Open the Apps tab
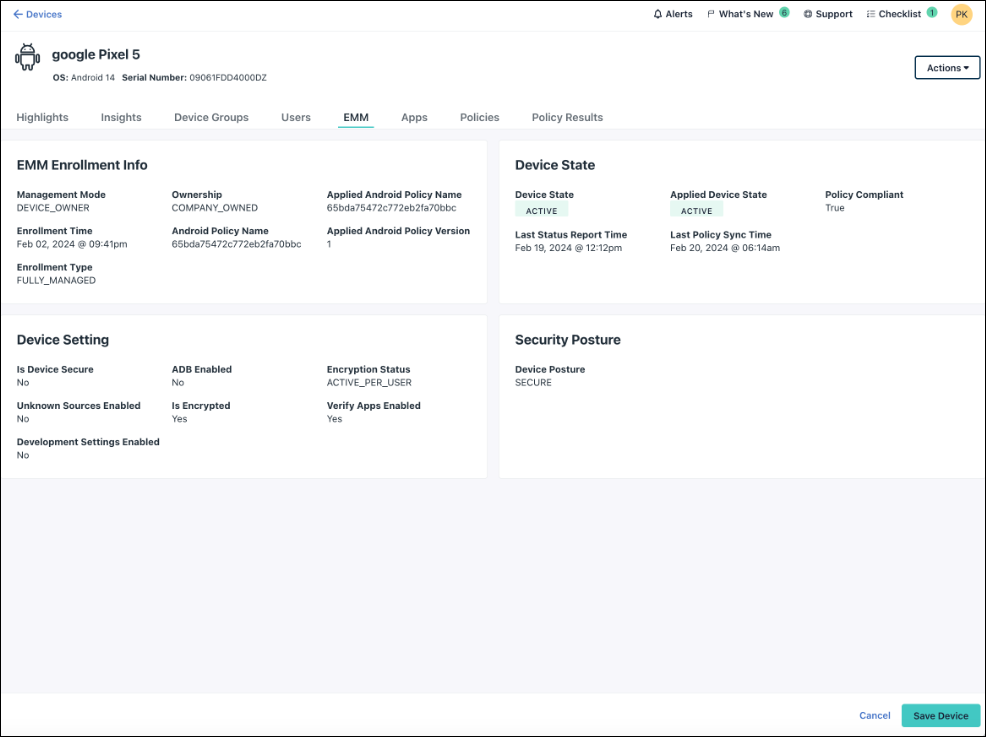The image size is (986, 737). click(x=414, y=117)
